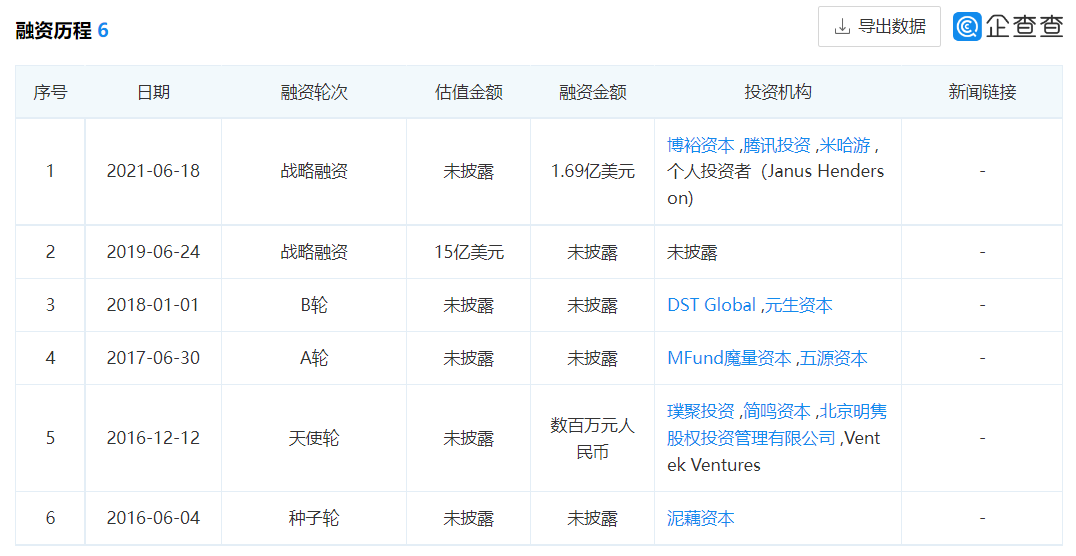Click the 导出数据 export button
Screen dimensions: 1076x556
pyautogui.click(x=878, y=27)
